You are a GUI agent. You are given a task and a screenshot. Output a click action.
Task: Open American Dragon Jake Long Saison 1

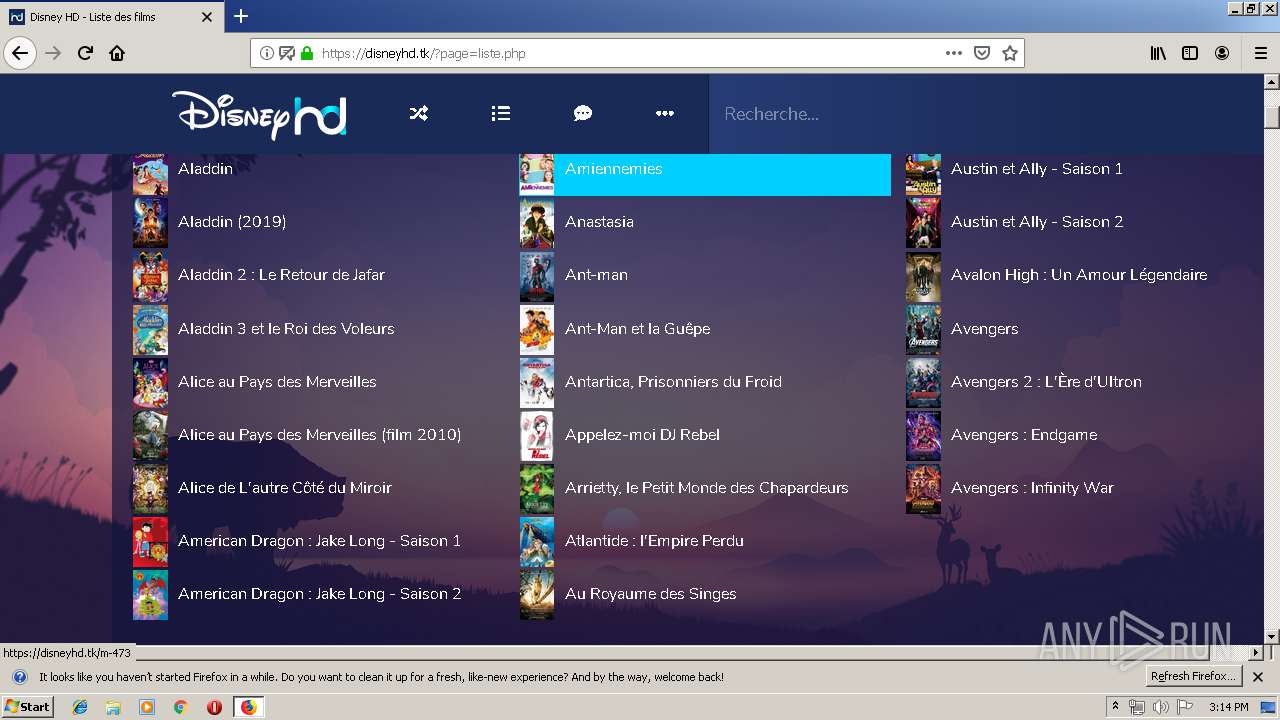319,540
